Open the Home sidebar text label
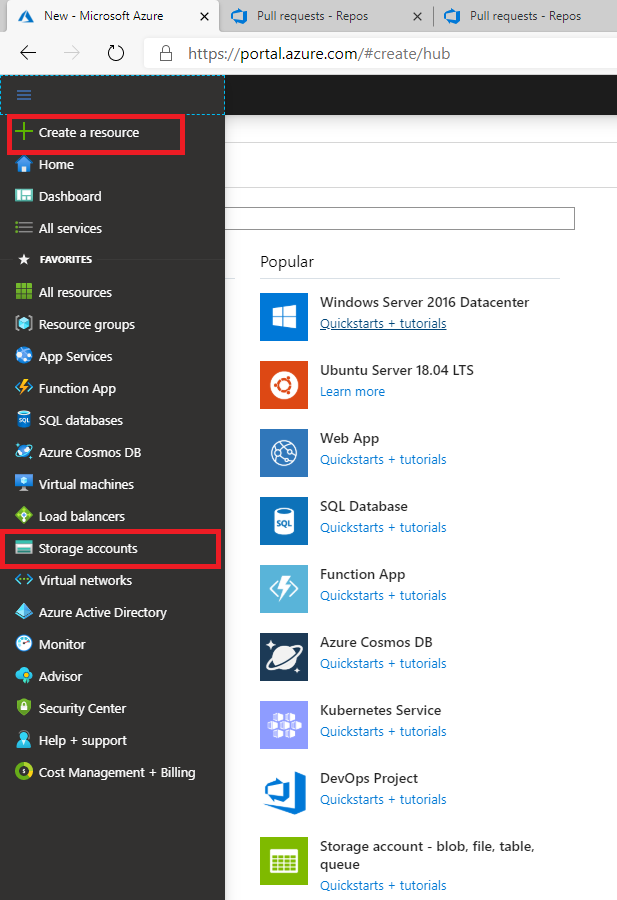Viewport: 617px width, 900px height. tap(56, 165)
